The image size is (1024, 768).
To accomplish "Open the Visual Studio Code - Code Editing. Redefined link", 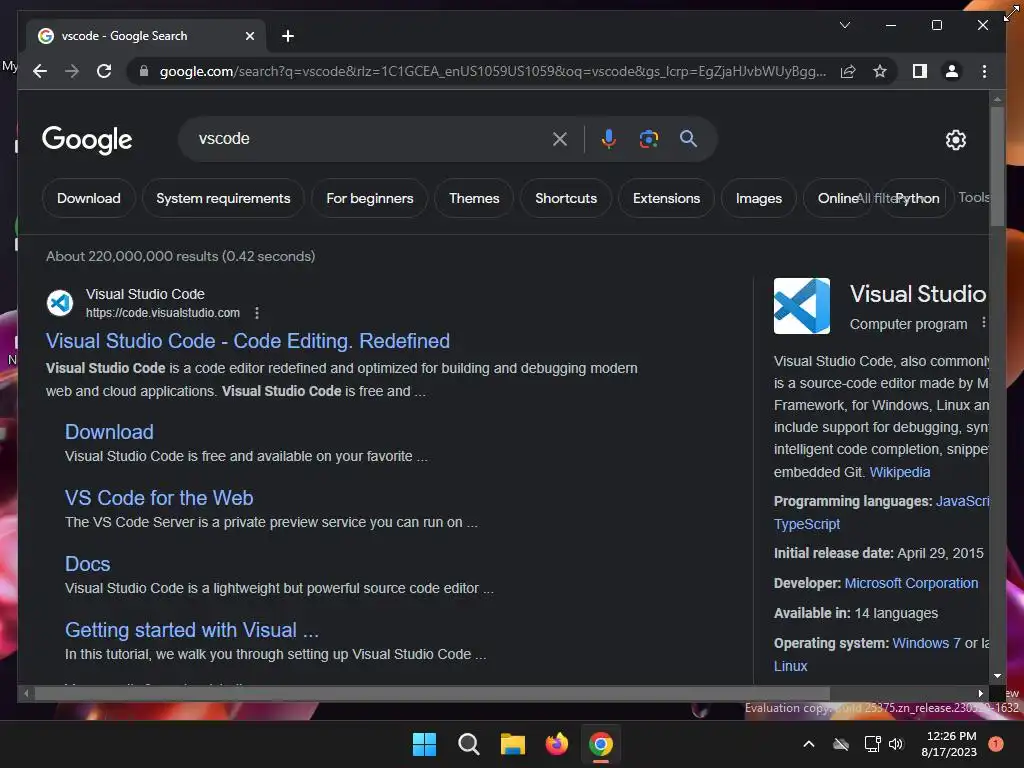I will [248, 341].
